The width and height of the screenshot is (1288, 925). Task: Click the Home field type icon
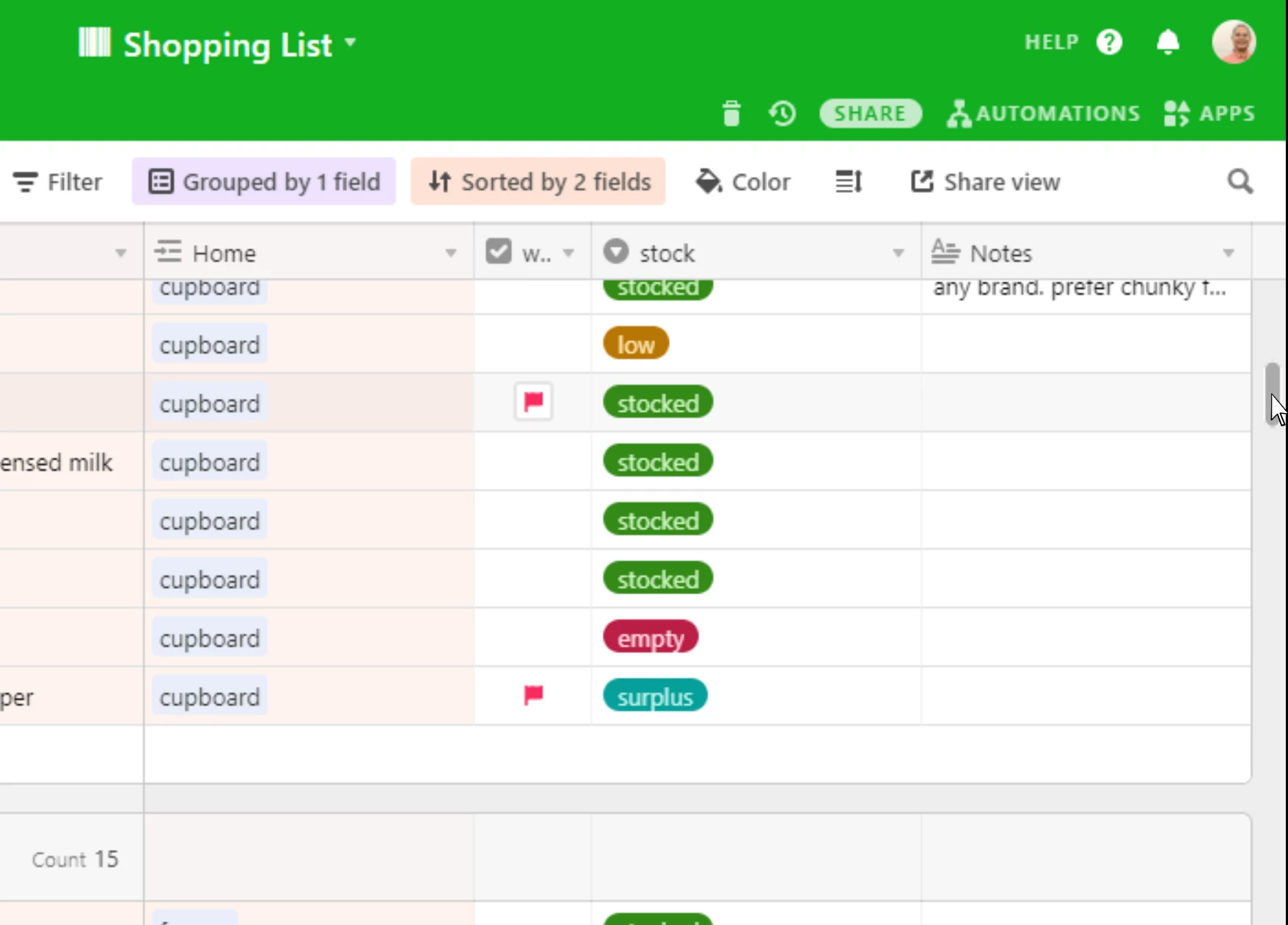[x=168, y=252]
